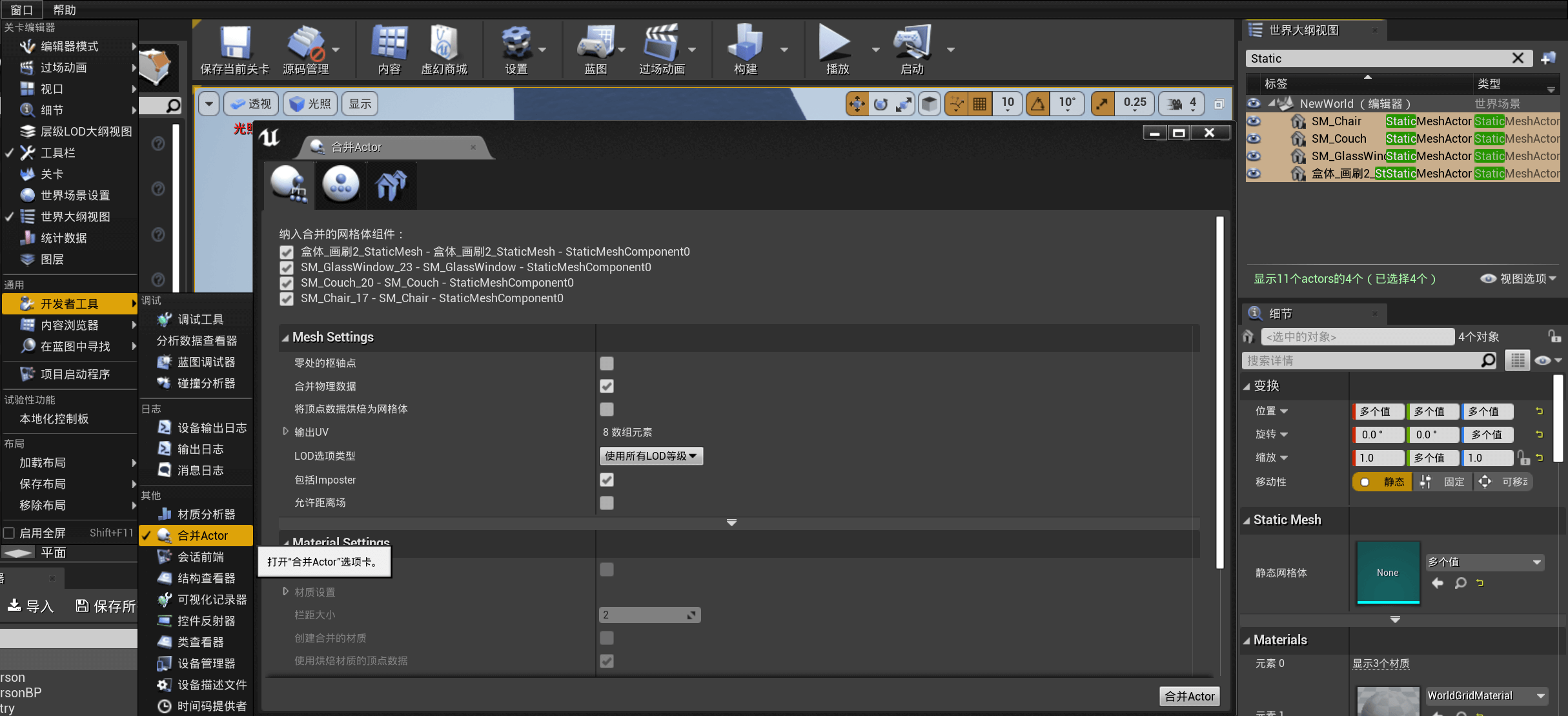Image resolution: width=1568 pixels, height=716 pixels.
Task: Open the Blueprints (蓝图) toolbar icon
Action: click(x=595, y=50)
